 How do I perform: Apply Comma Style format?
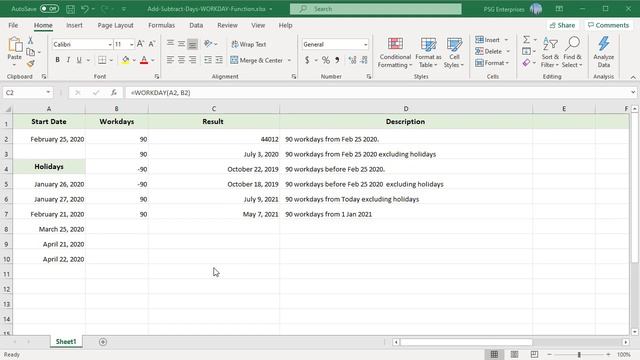pos(337,60)
